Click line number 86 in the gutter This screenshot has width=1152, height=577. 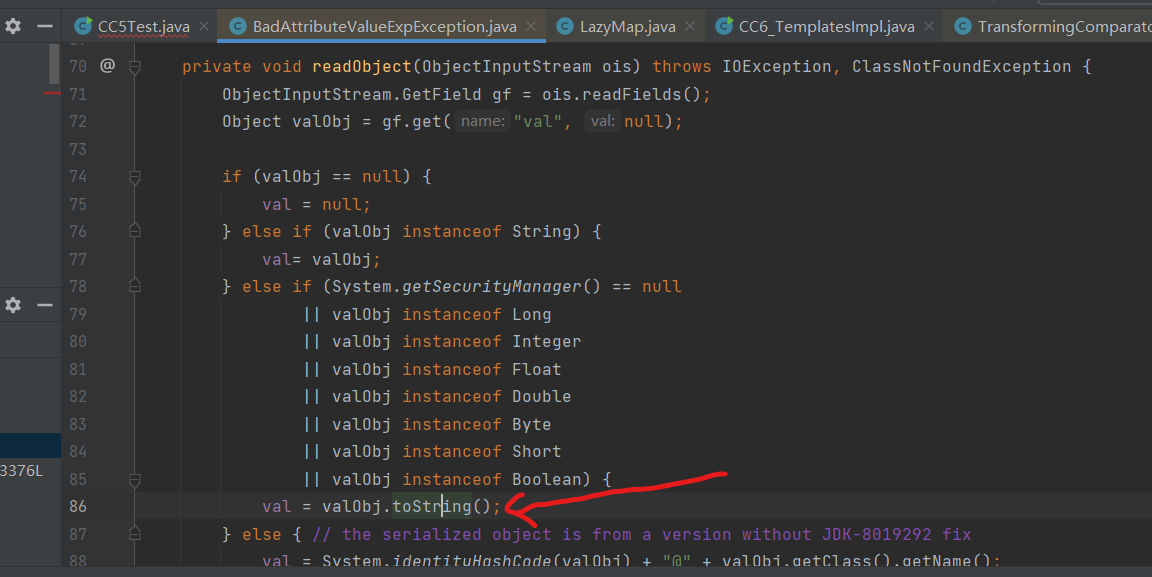78,507
